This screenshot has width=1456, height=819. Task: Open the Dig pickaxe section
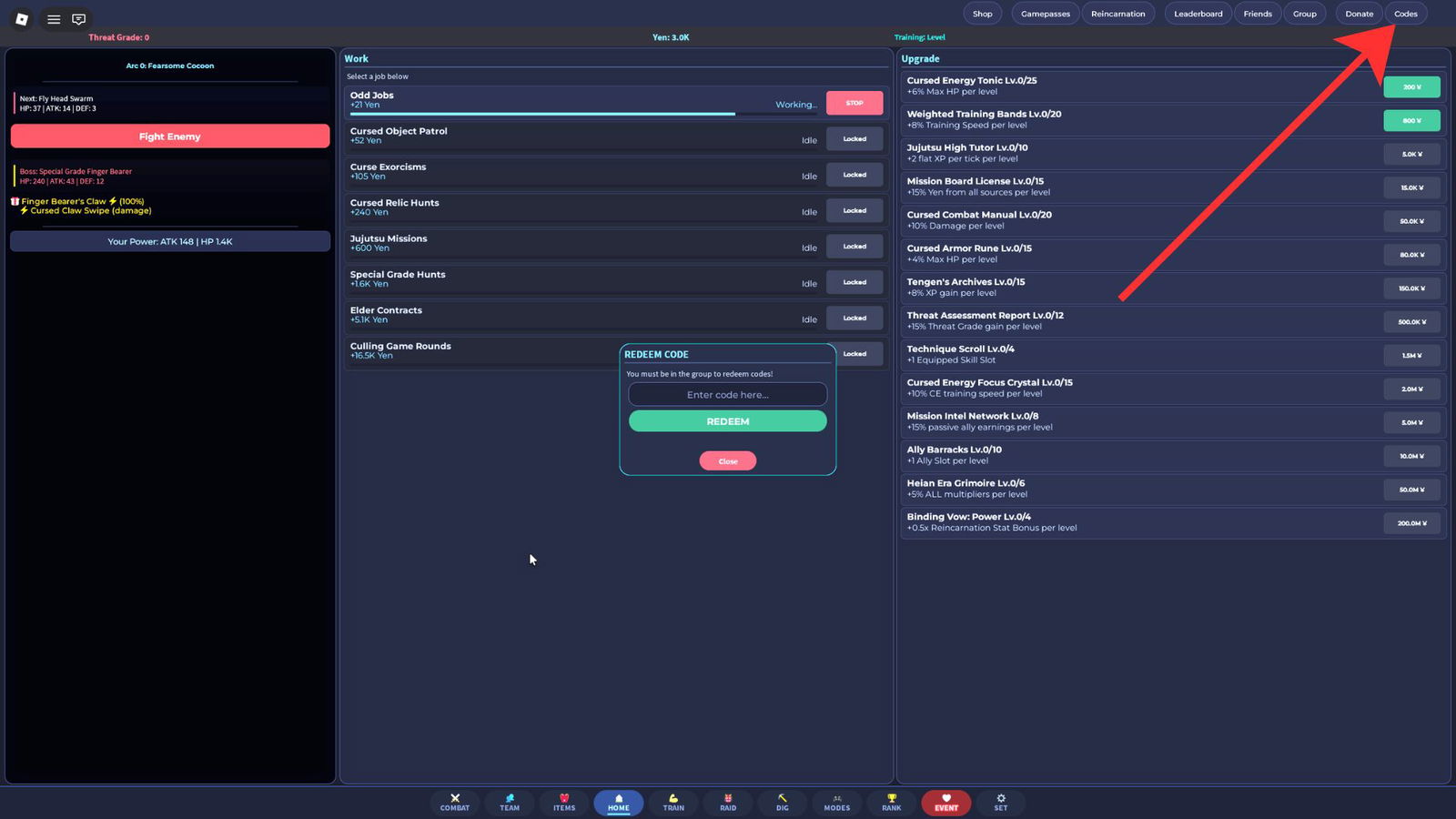point(783,803)
